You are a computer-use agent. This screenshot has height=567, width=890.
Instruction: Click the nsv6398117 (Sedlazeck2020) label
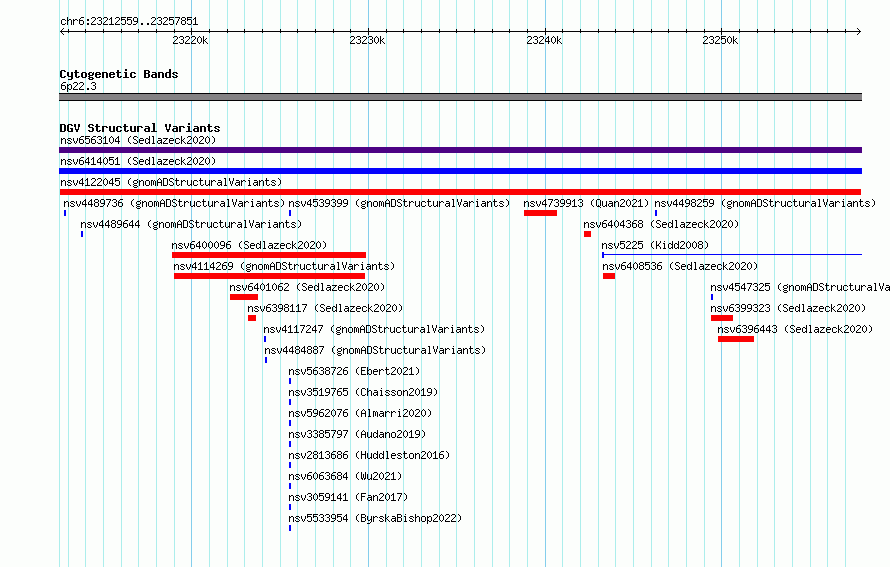[325, 308]
